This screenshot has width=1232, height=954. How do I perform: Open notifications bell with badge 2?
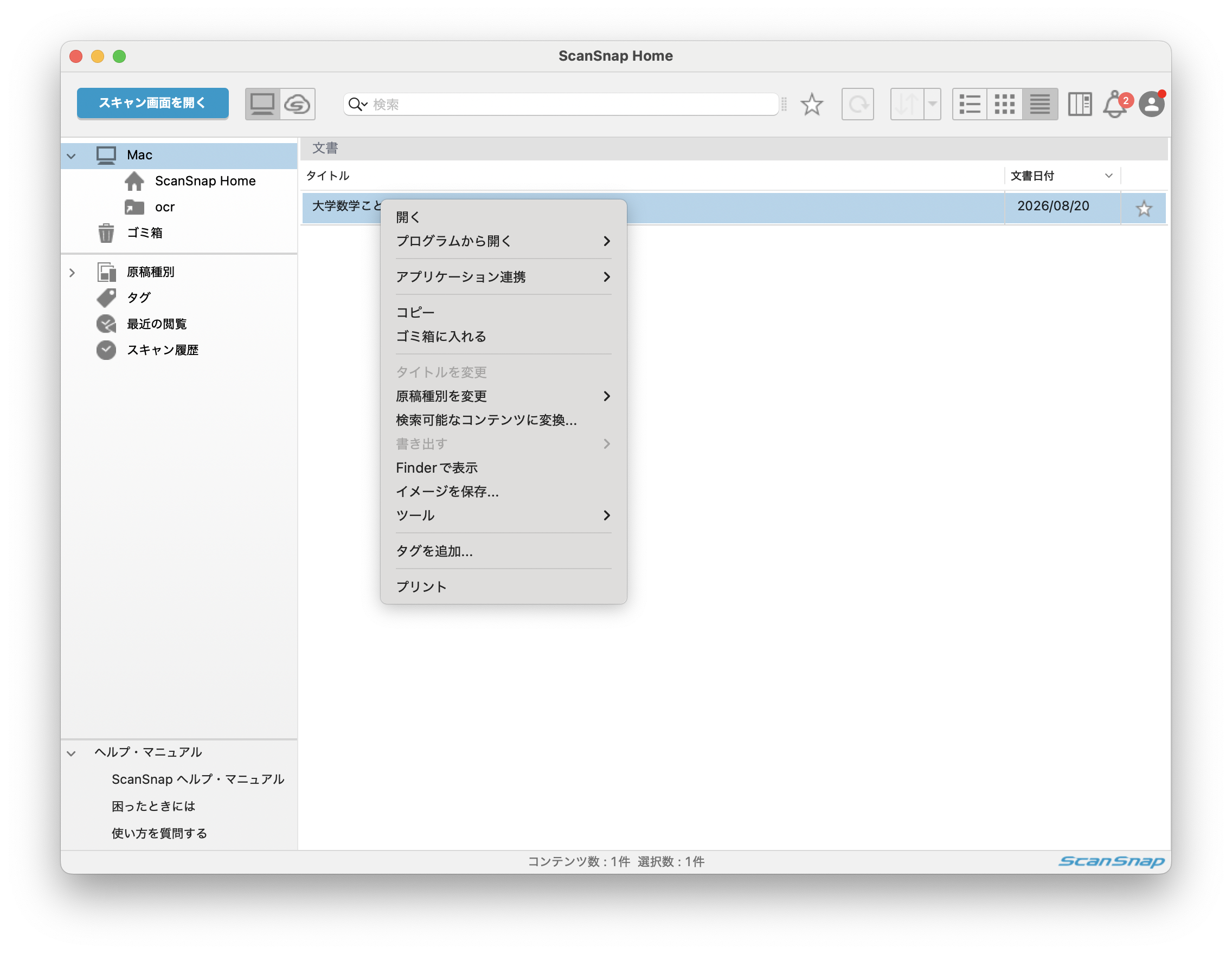[1116, 104]
